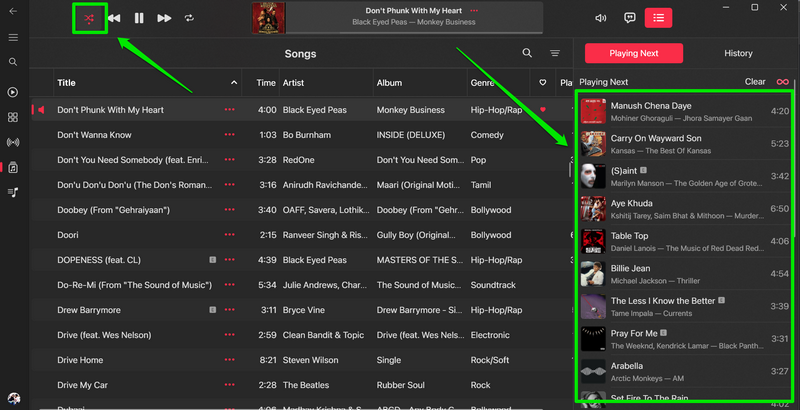Show the lyrics panel
The image size is (800, 410).
point(630,18)
